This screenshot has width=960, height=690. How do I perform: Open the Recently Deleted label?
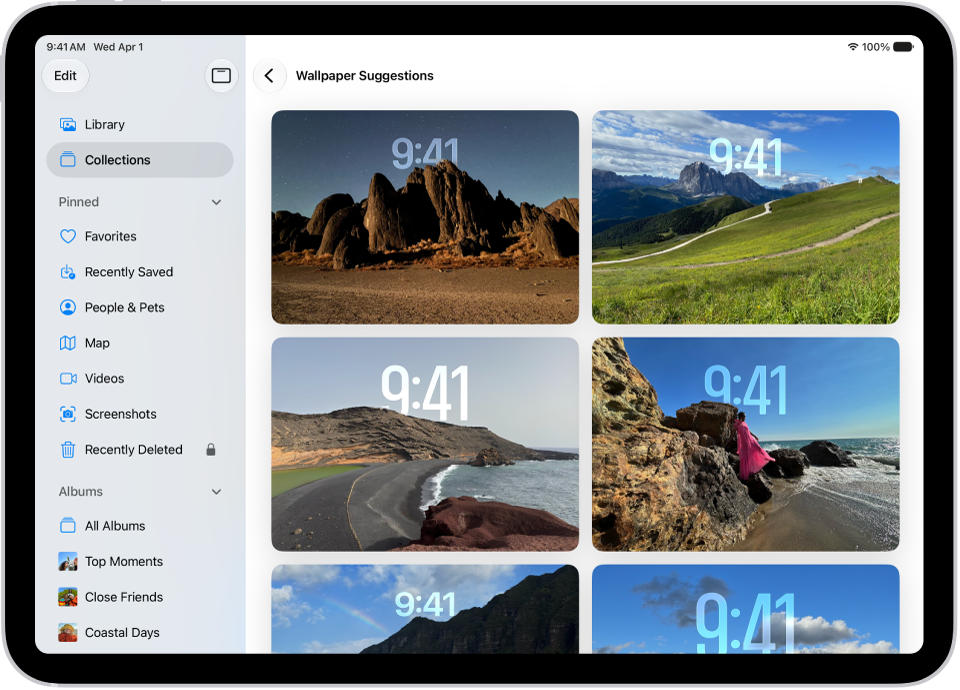[133, 449]
